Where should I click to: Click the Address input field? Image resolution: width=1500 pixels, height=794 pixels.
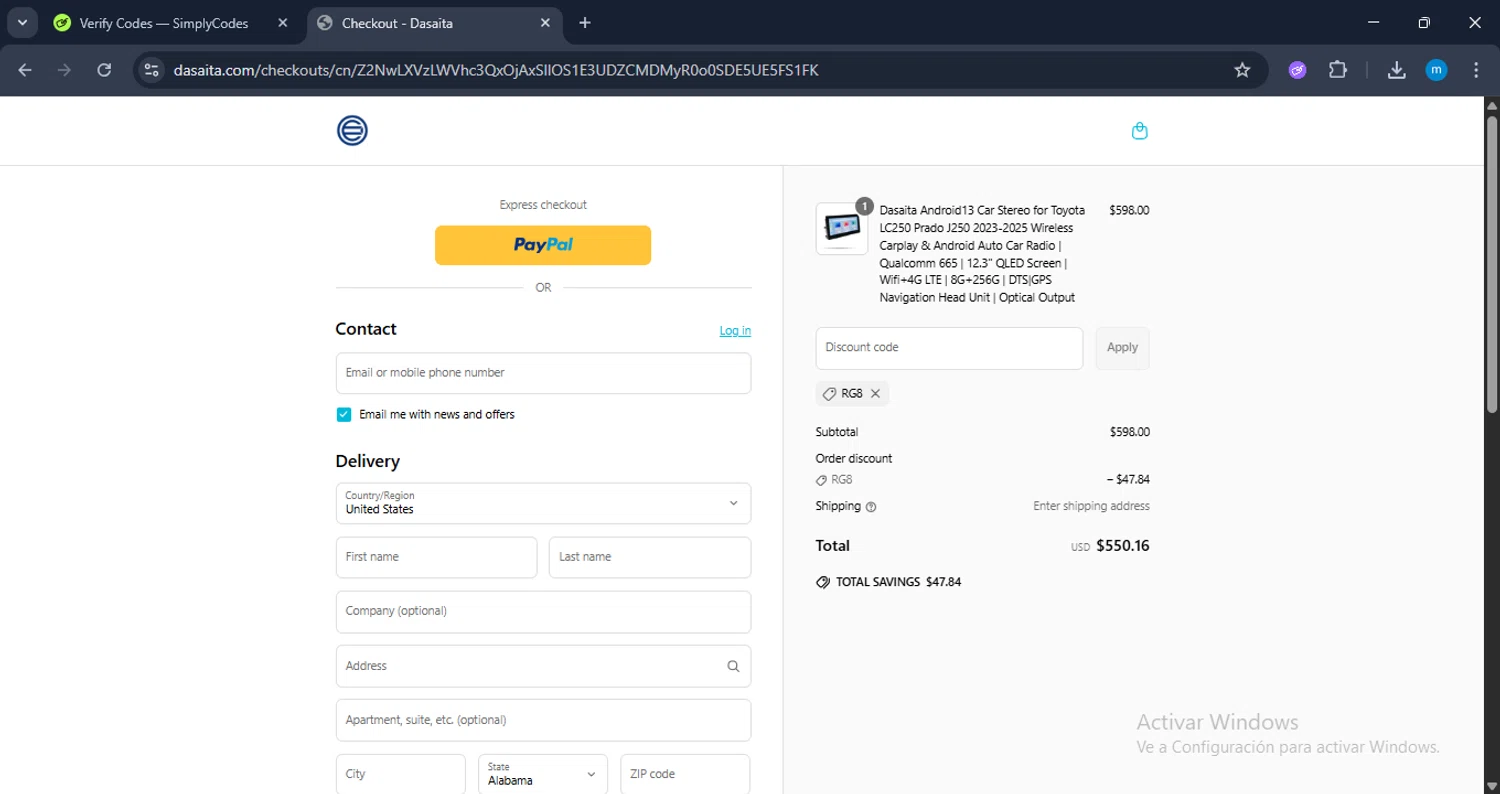543,666
